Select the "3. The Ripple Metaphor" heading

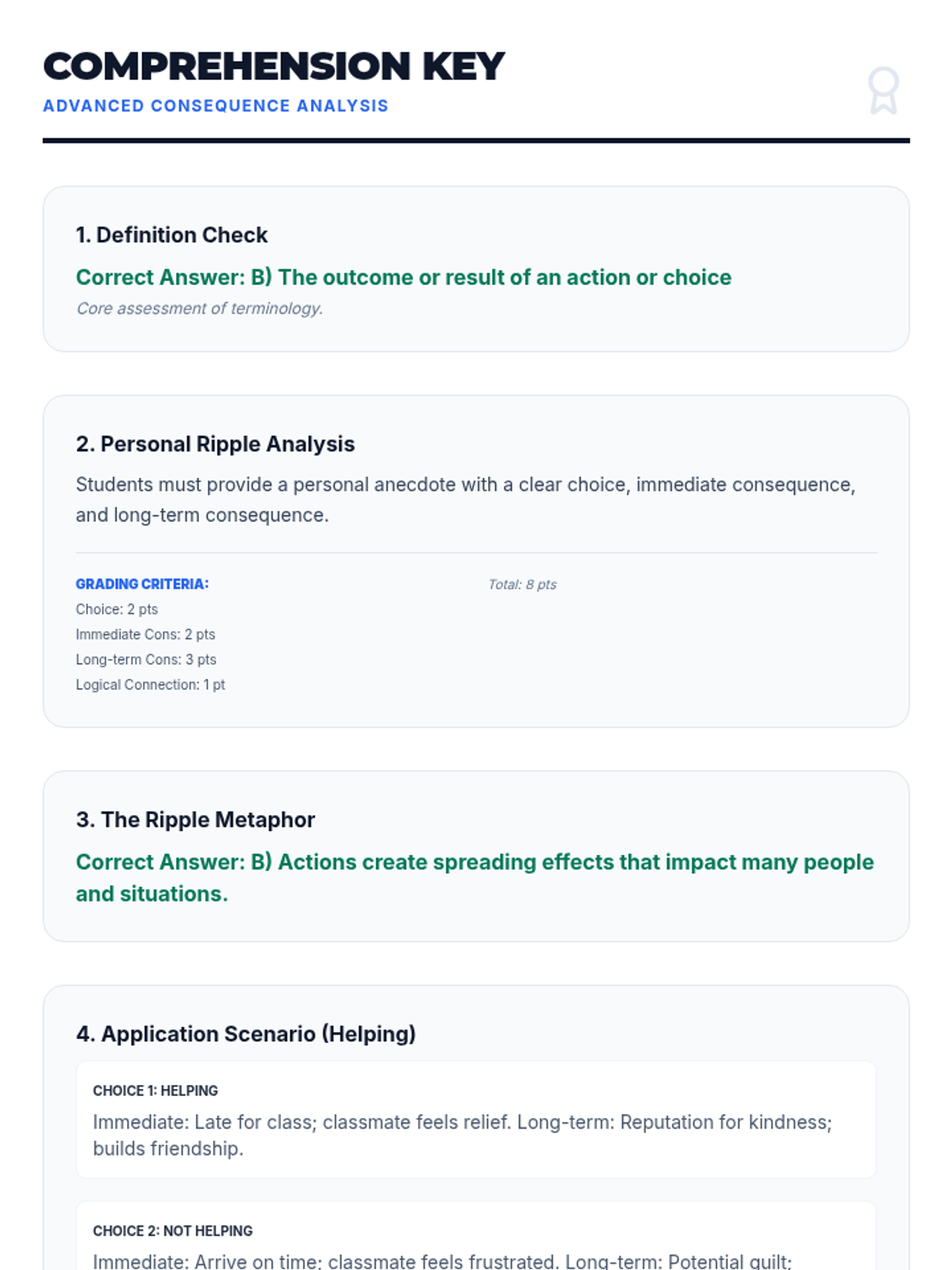(195, 820)
